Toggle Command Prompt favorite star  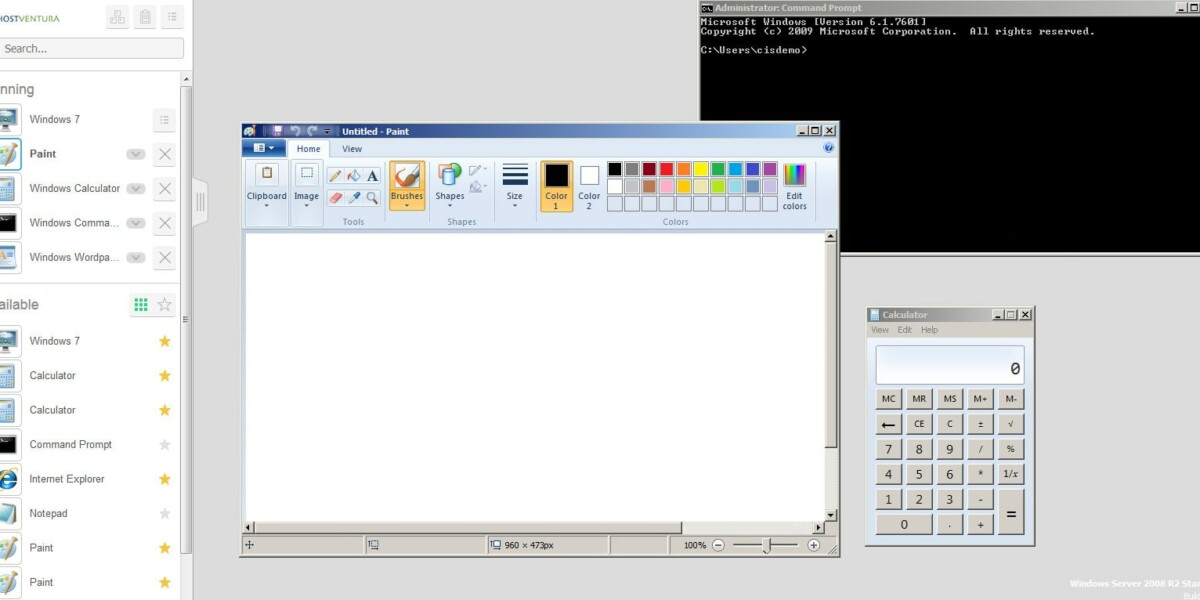(x=164, y=444)
